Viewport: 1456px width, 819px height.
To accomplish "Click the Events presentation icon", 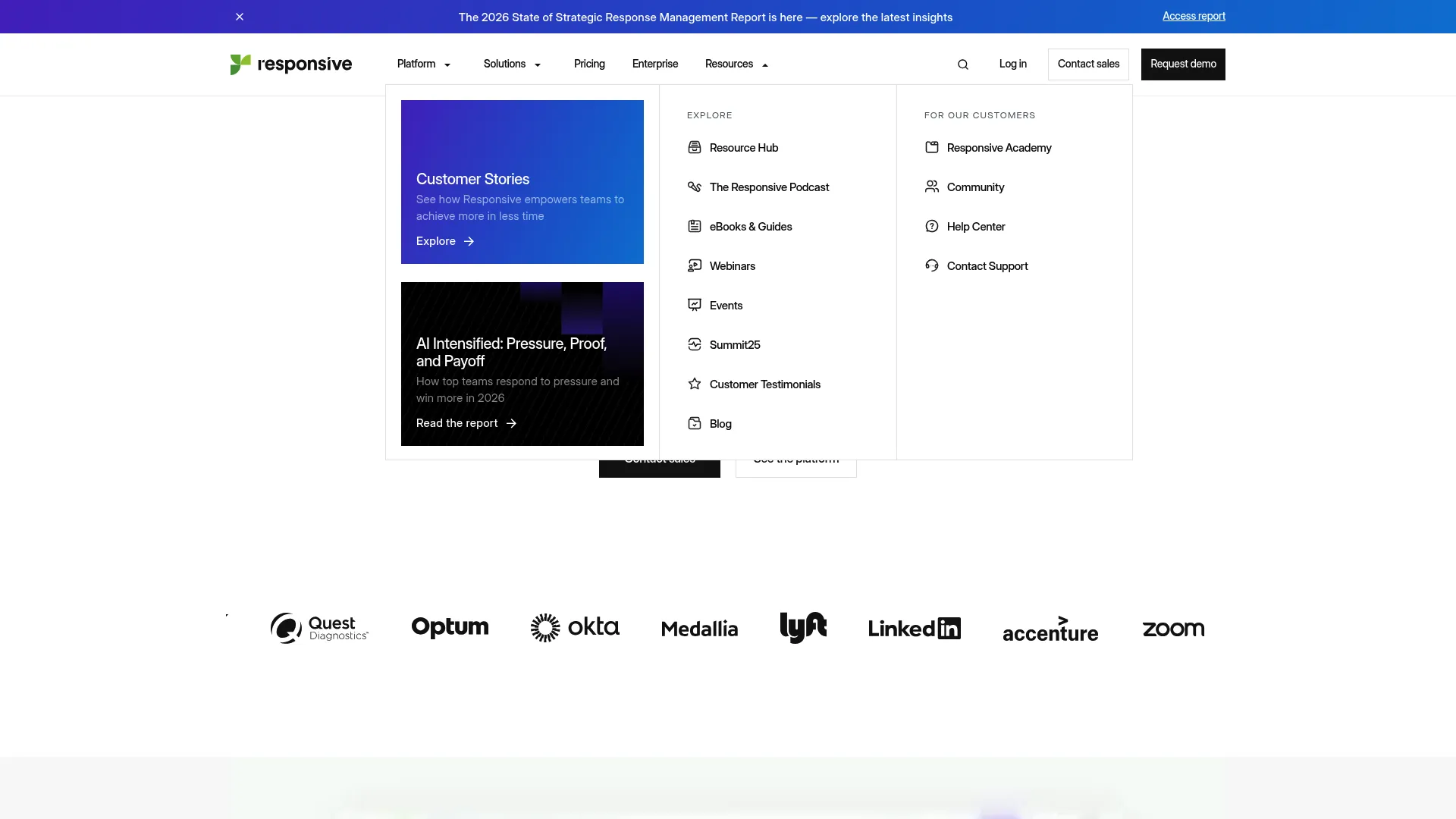I will 695,305.
